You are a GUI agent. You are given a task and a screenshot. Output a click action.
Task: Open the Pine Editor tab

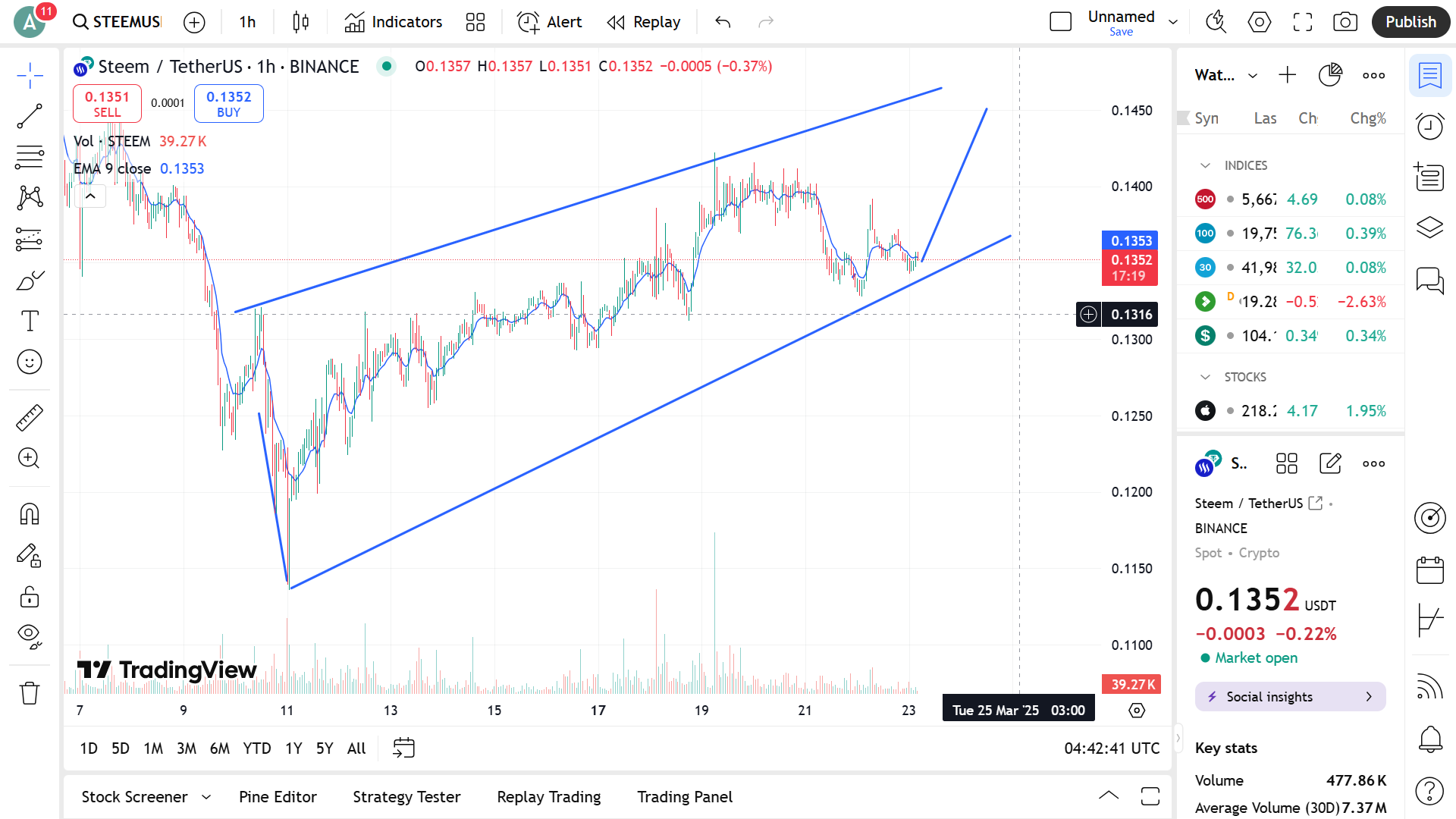278,797
